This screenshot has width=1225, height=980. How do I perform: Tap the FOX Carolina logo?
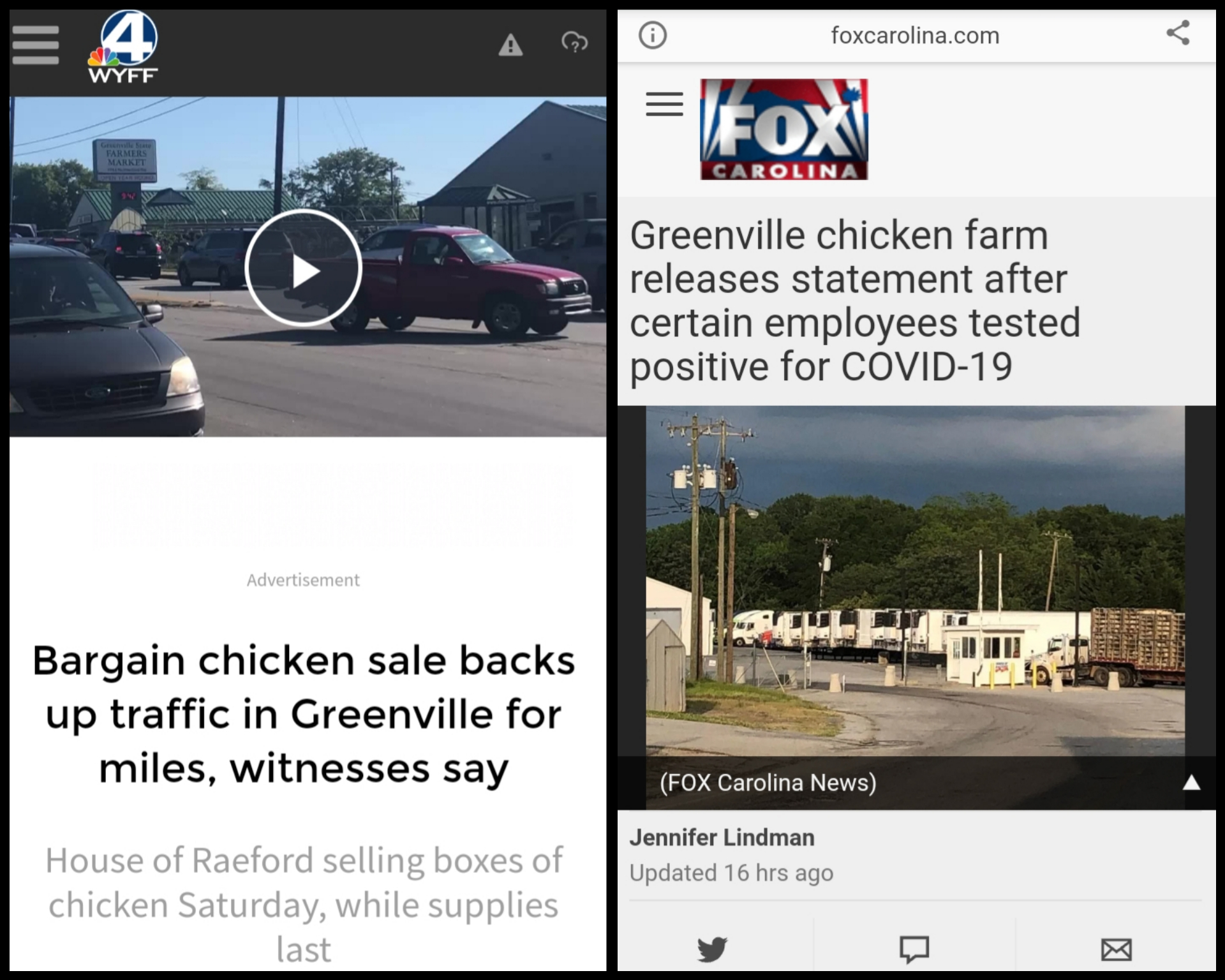pos(784,130)
